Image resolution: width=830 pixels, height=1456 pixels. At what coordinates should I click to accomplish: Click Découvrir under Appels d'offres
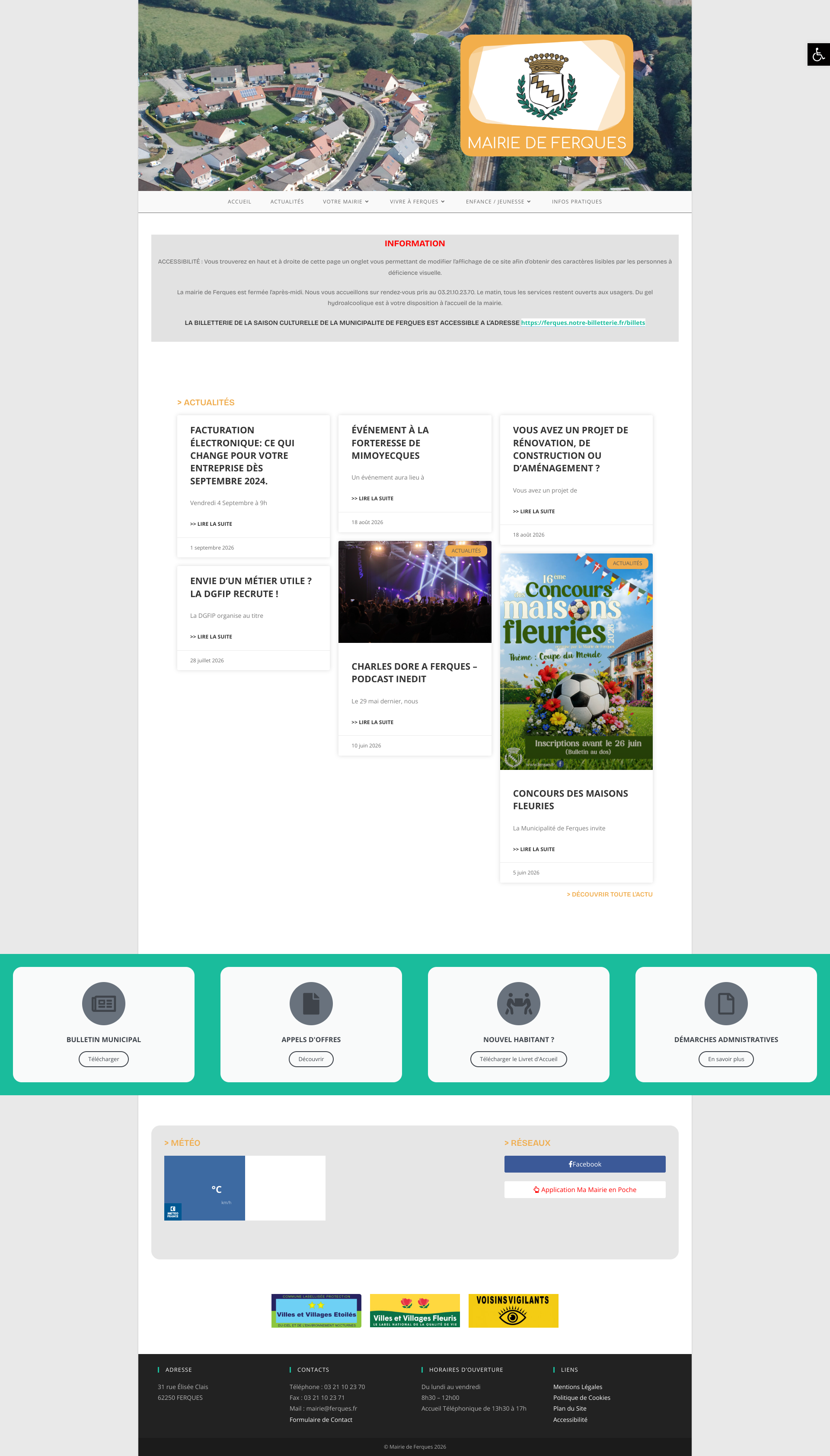click(x=311, y=1059)
